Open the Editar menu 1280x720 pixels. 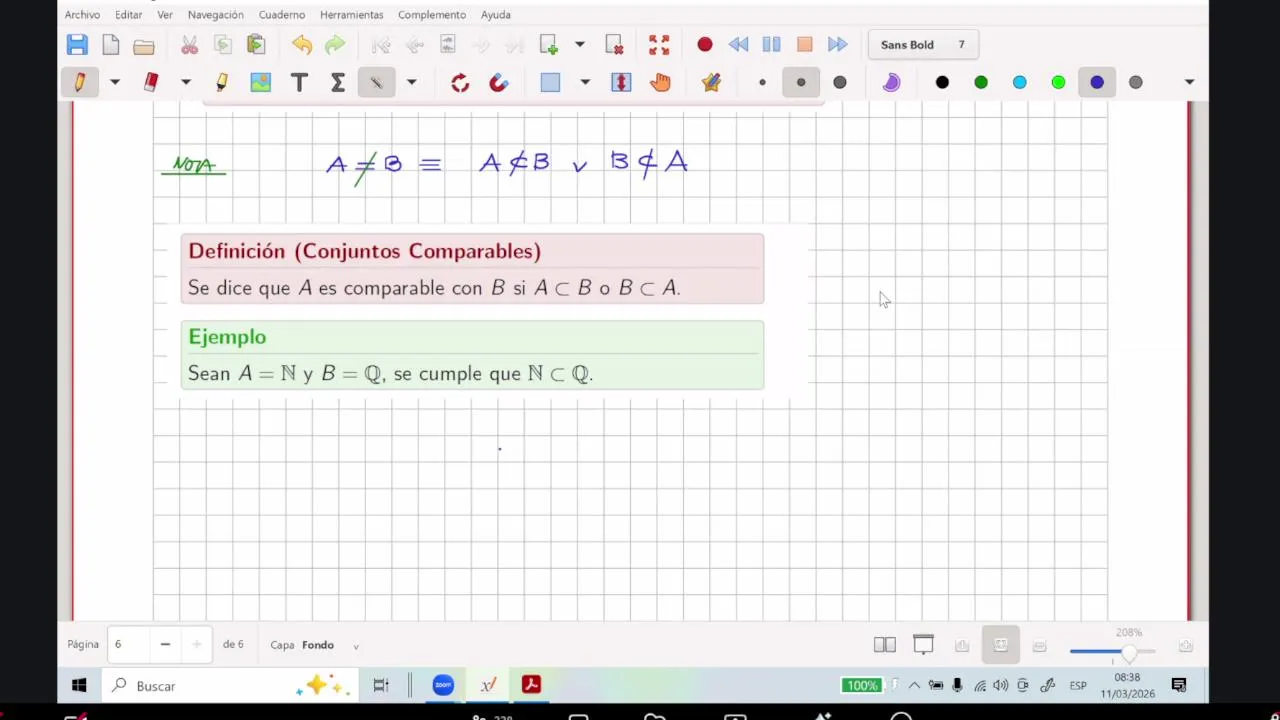pos(128,15)
